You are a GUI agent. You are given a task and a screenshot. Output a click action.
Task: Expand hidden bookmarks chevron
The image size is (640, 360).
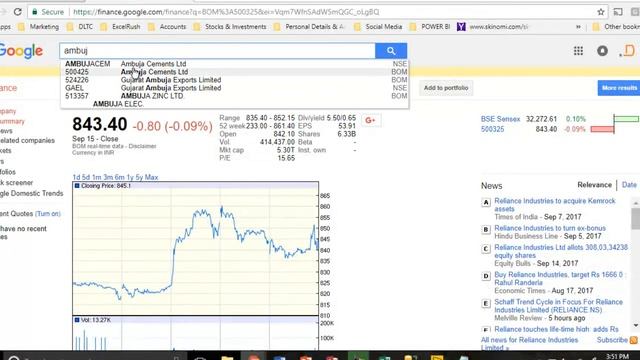pos(578,27)
